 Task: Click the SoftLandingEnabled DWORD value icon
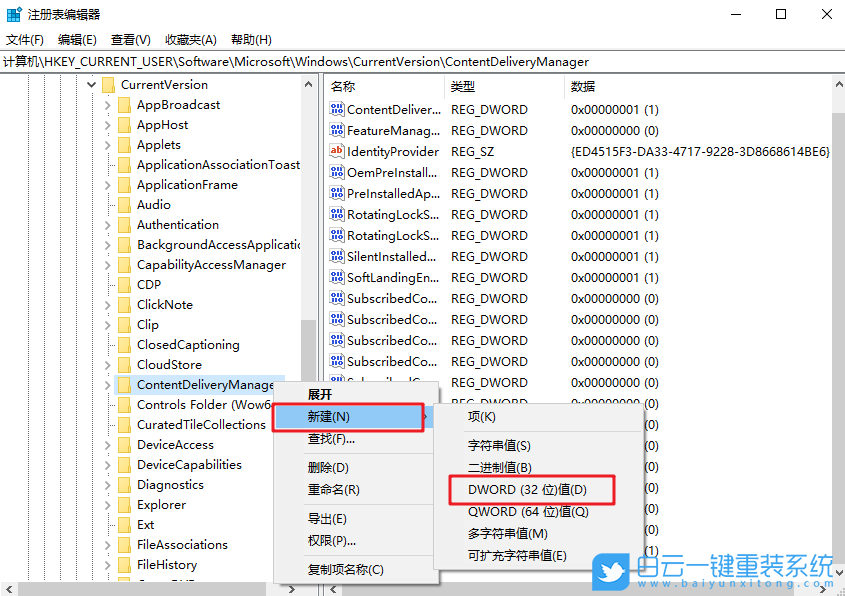[337, 277]
